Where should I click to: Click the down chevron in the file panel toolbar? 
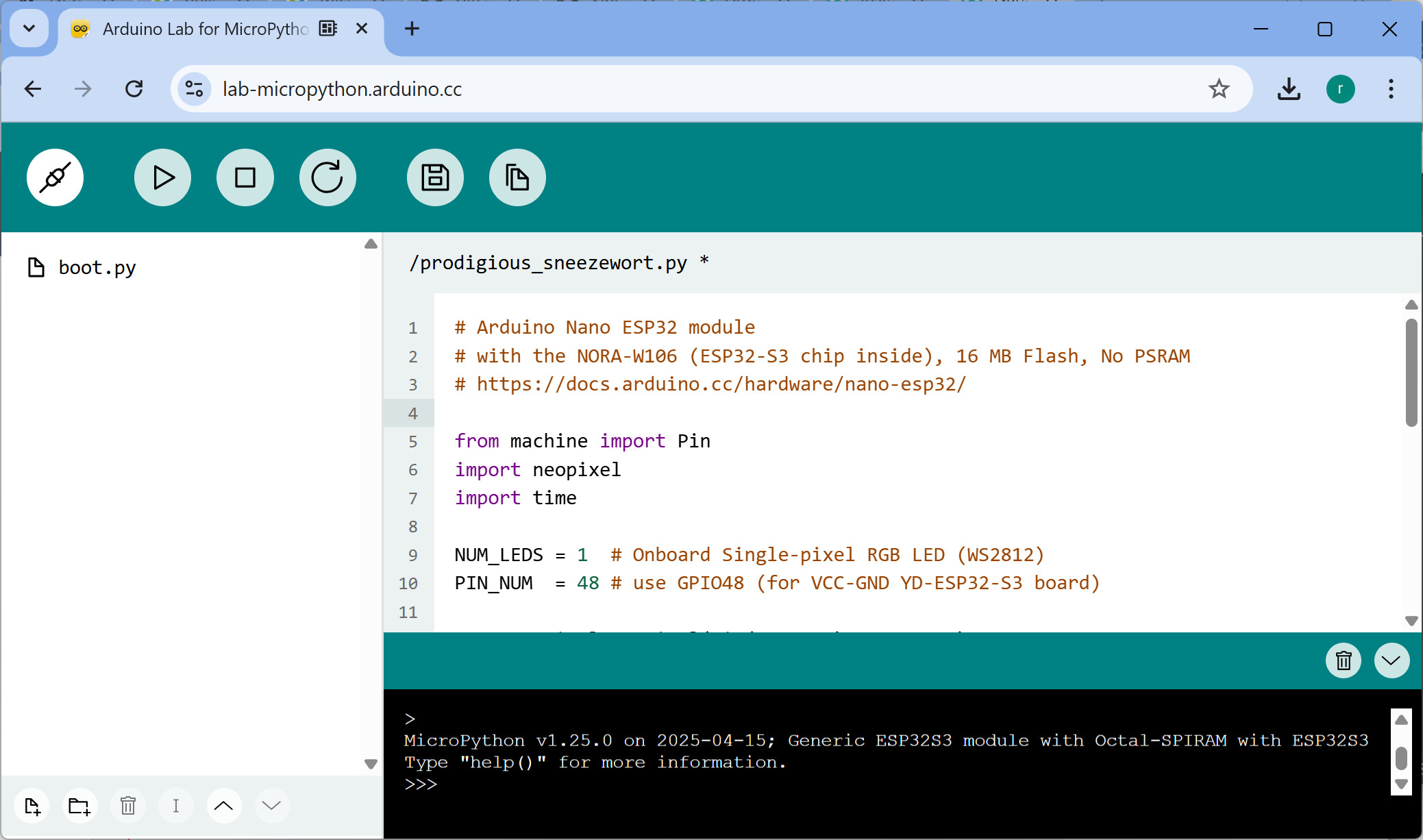click(272, 806)
